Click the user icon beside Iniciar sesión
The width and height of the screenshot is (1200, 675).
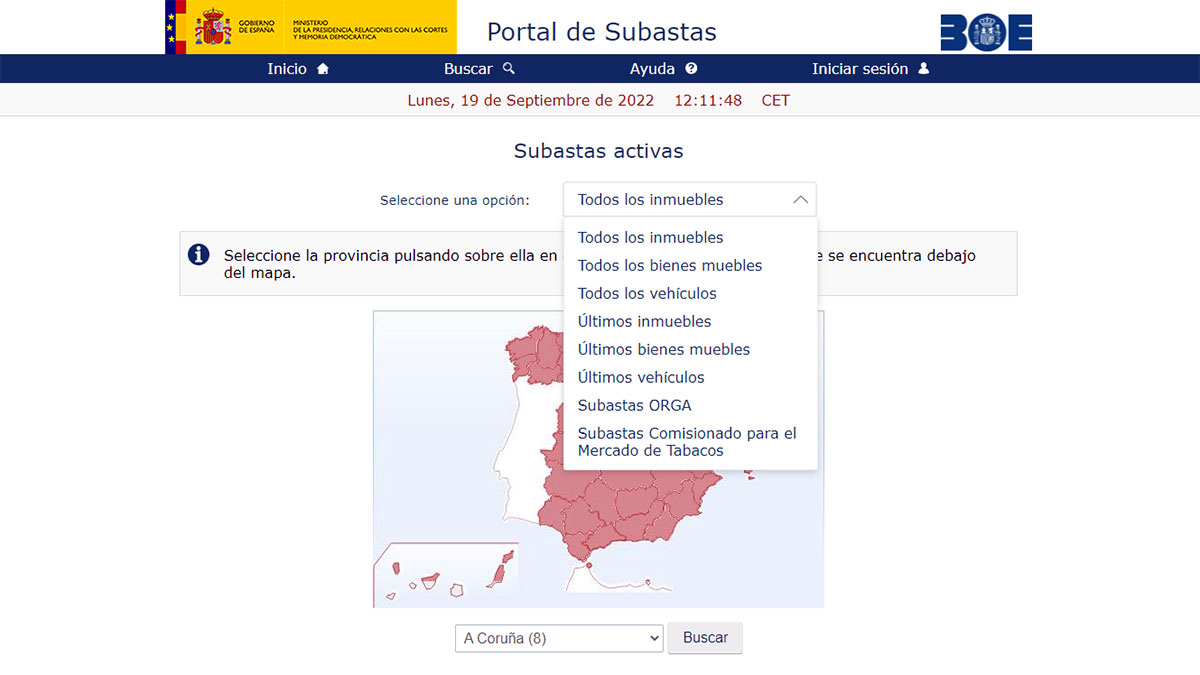tap(923, 69)
